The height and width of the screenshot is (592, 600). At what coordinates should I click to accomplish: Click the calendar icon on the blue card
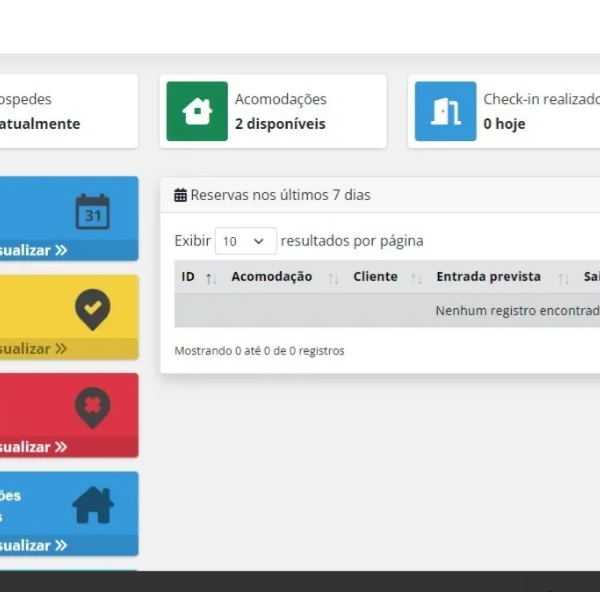point(93,211)
